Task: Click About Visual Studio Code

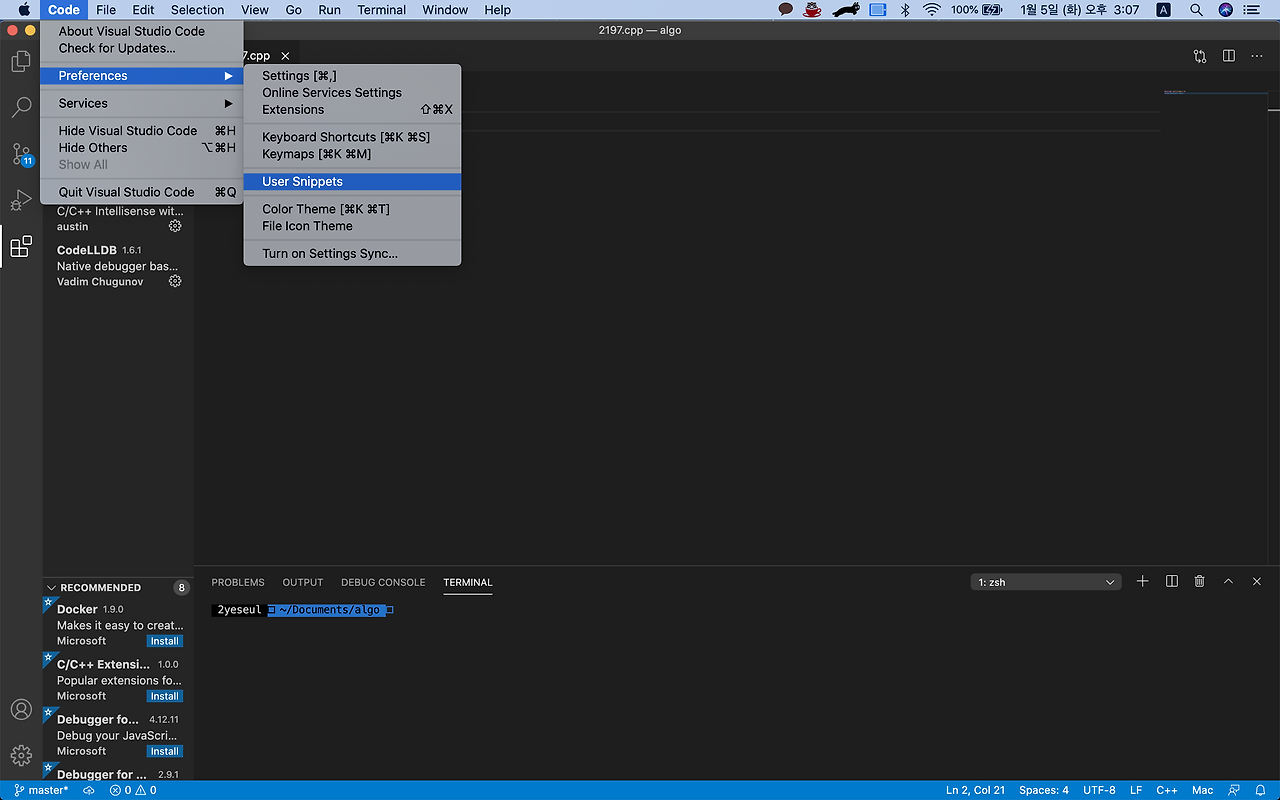Action: (141, 31)
